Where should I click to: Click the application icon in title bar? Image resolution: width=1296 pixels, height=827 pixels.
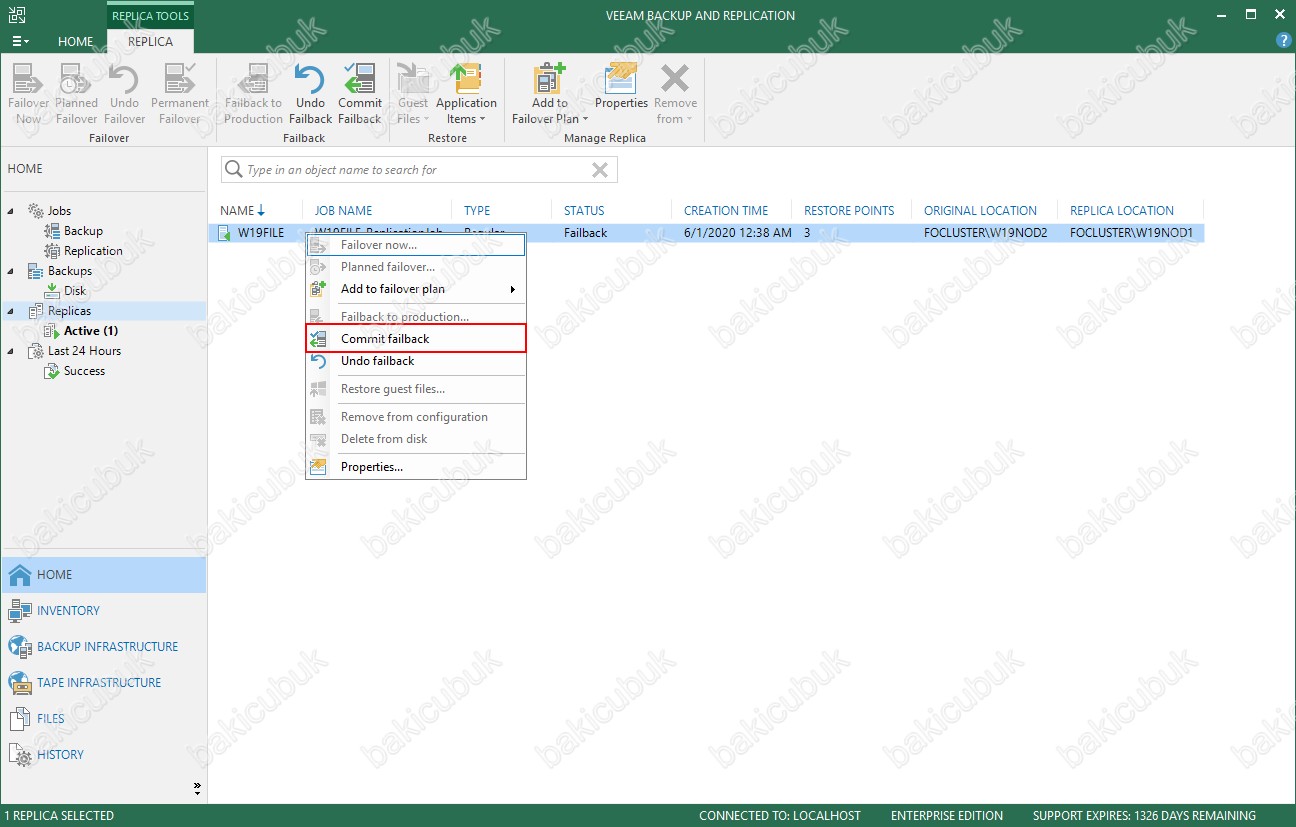(17, 15)
